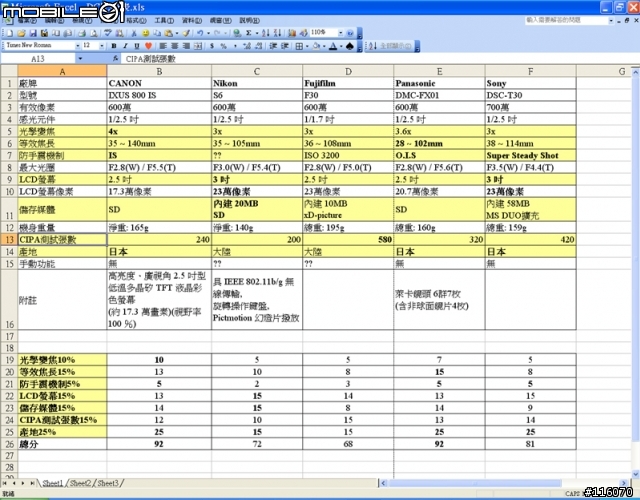Launch the Chart Wizard
This screenshot has height=500, width=640.
tap(292, 33)
